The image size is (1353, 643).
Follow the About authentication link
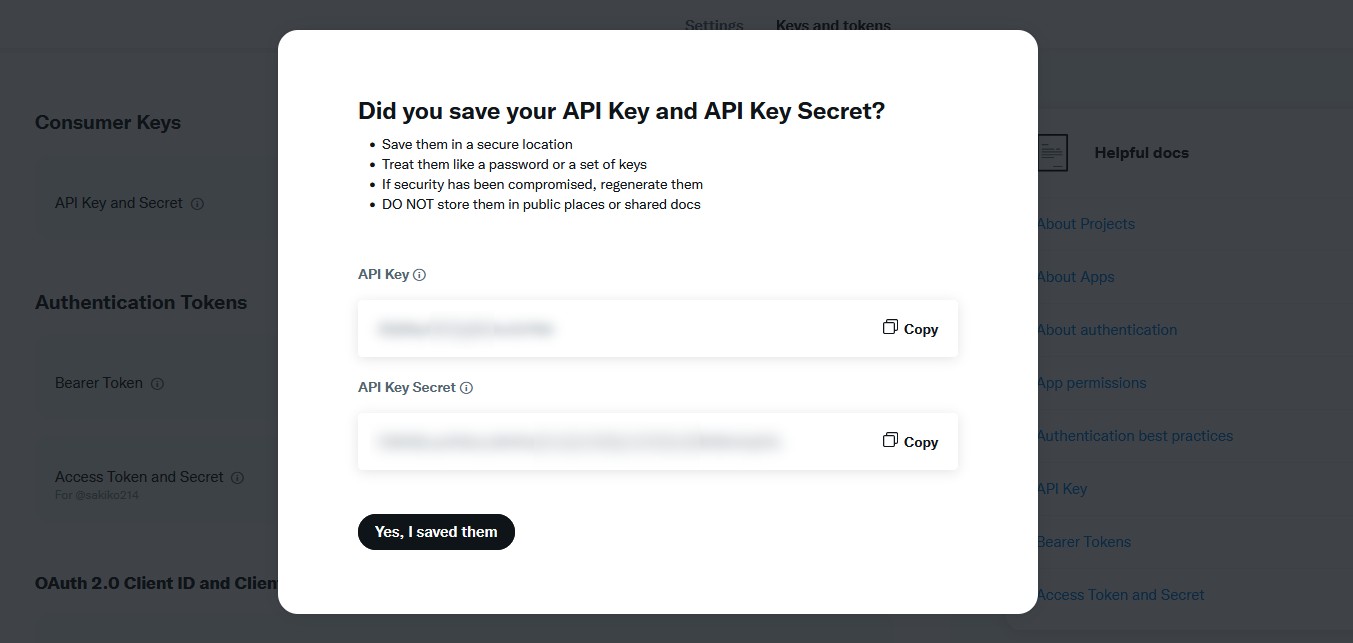pos(1107,330)
